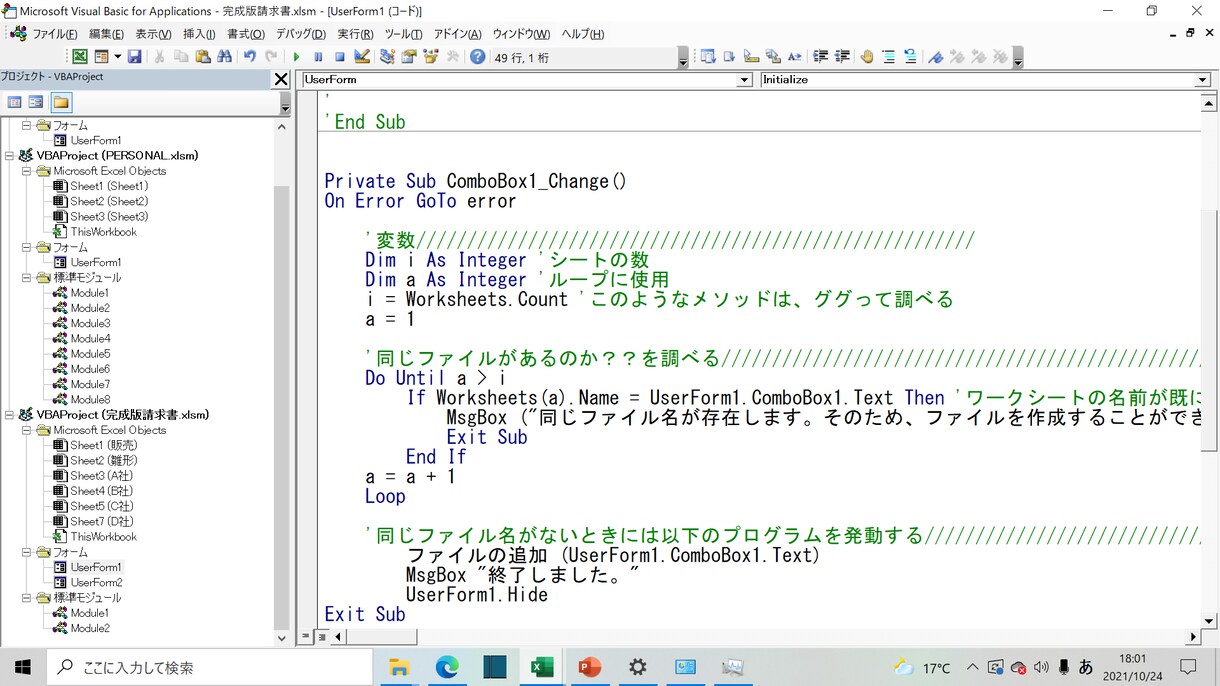Select UserForm2 in the project tree
The width and height of the screenshot is (1220, 686).
click(x=96, y=582)
